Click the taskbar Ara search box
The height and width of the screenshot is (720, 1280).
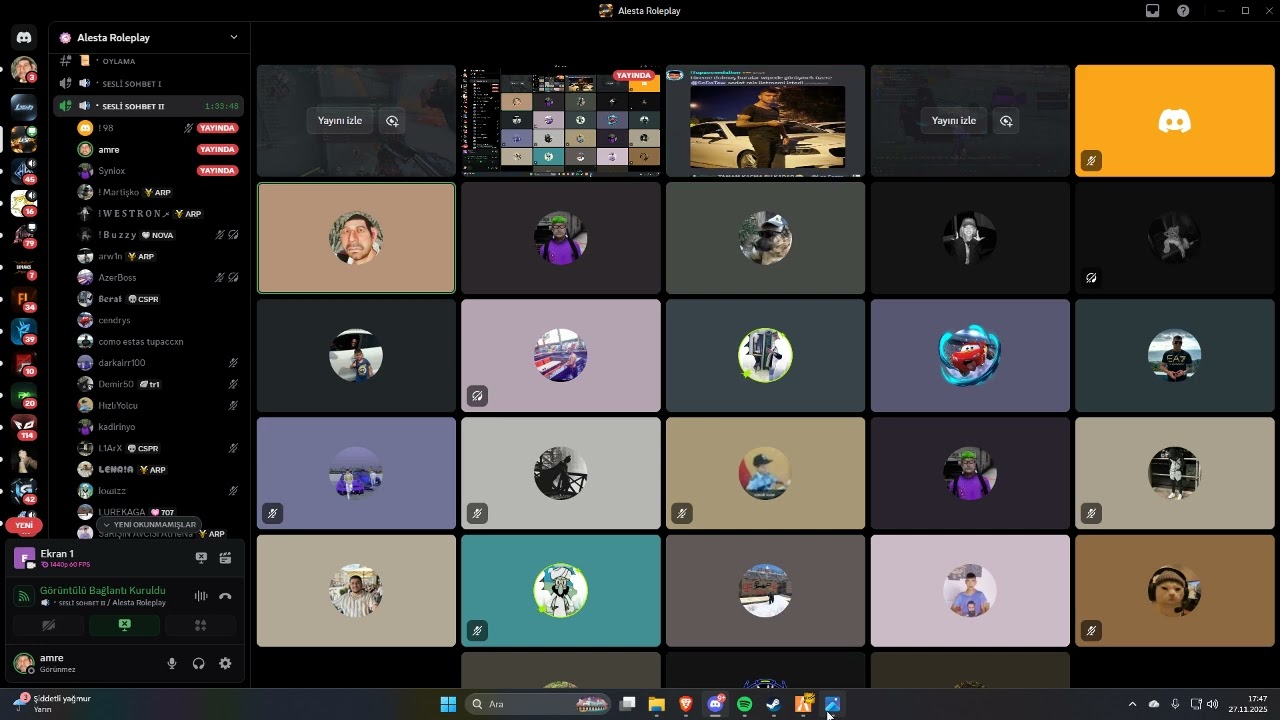[539, 704]
